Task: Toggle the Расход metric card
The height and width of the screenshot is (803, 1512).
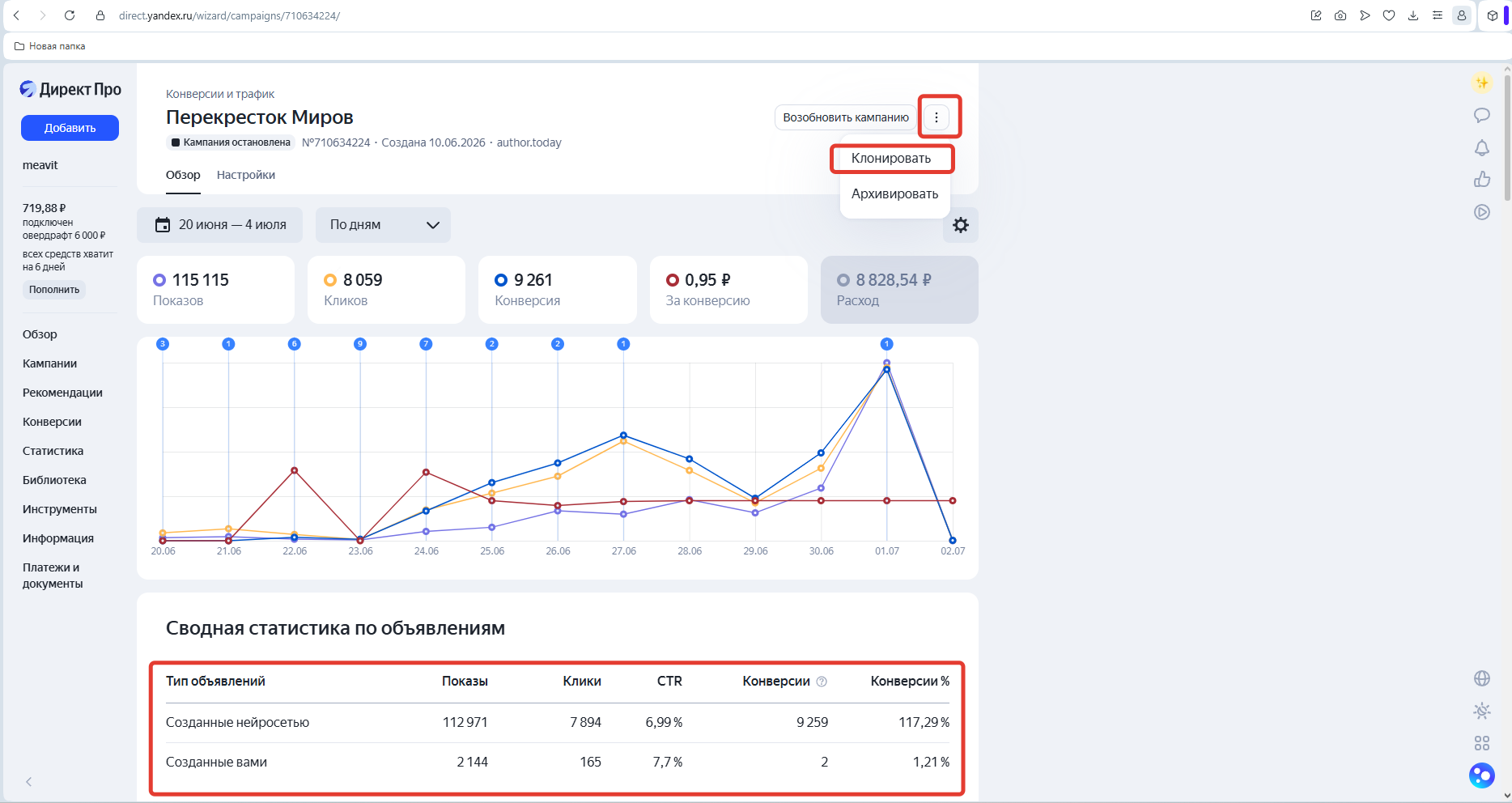Action: [x=899, y=290]
